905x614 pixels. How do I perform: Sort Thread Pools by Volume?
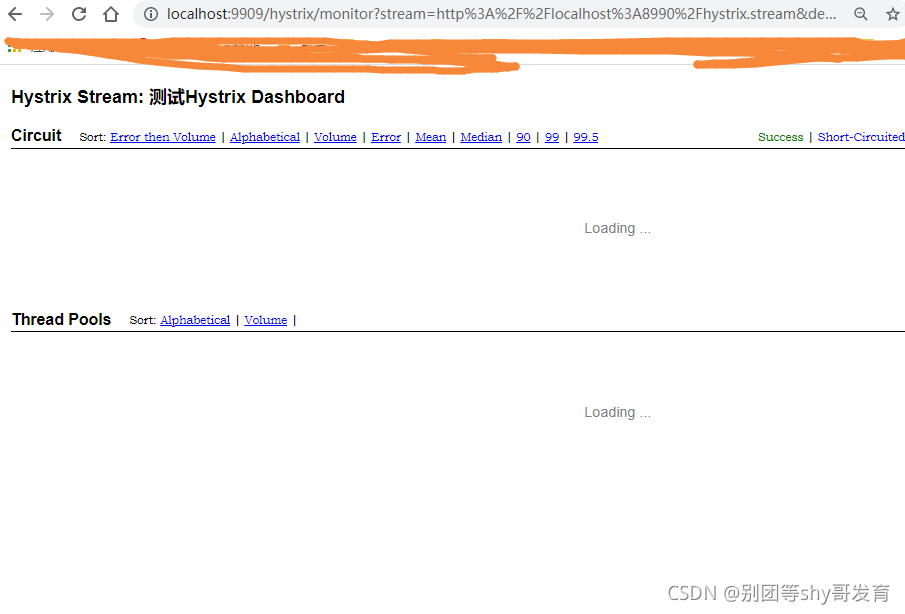click(265, 320)
